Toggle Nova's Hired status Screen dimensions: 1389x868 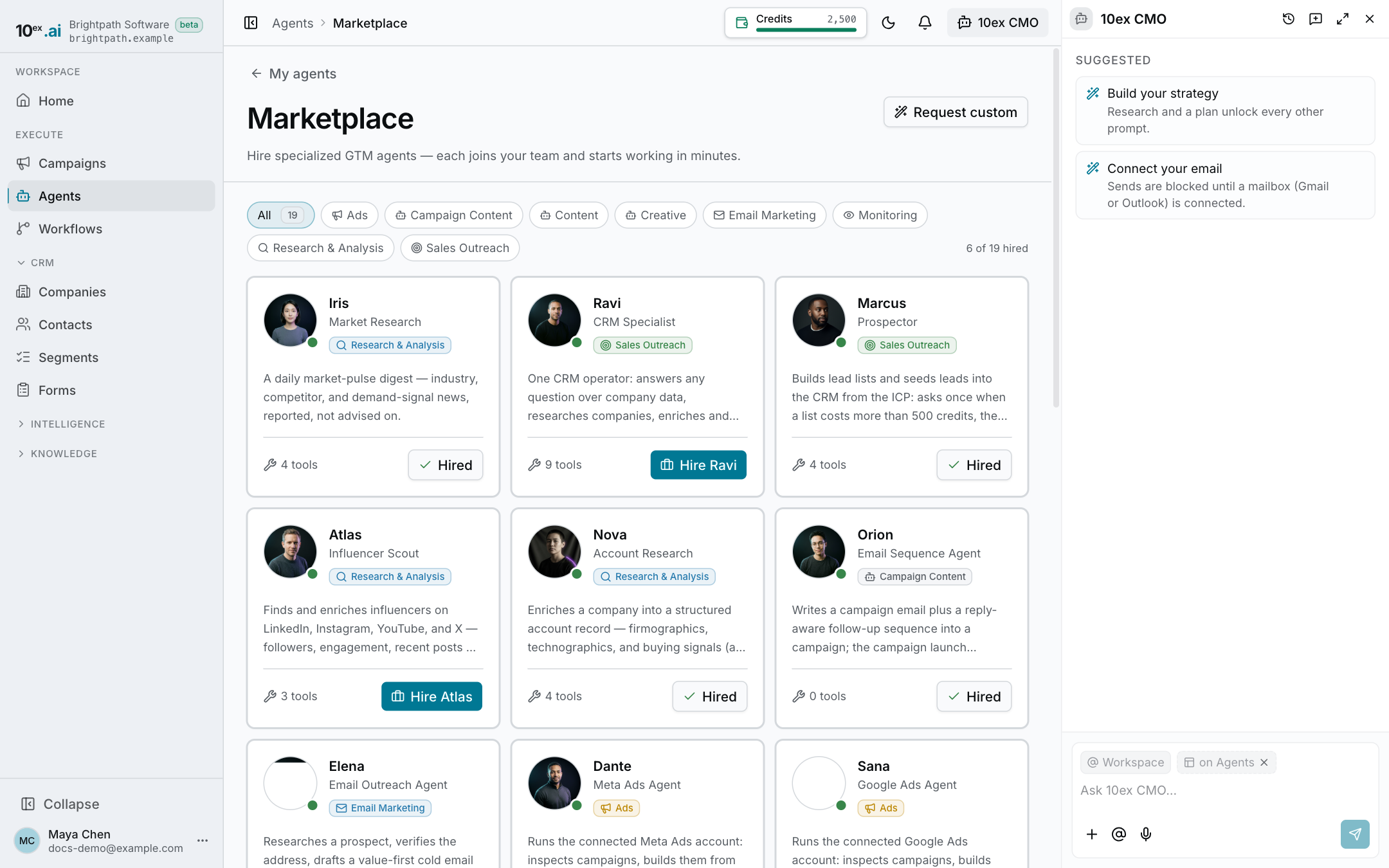point(710,696)
